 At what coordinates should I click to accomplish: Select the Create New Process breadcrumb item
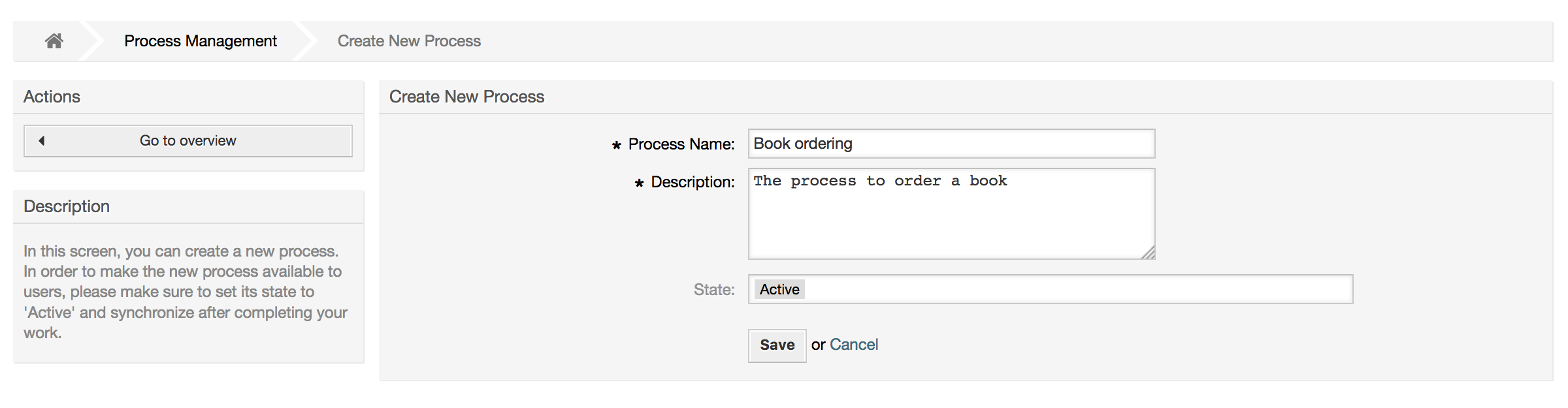(408, 40)
